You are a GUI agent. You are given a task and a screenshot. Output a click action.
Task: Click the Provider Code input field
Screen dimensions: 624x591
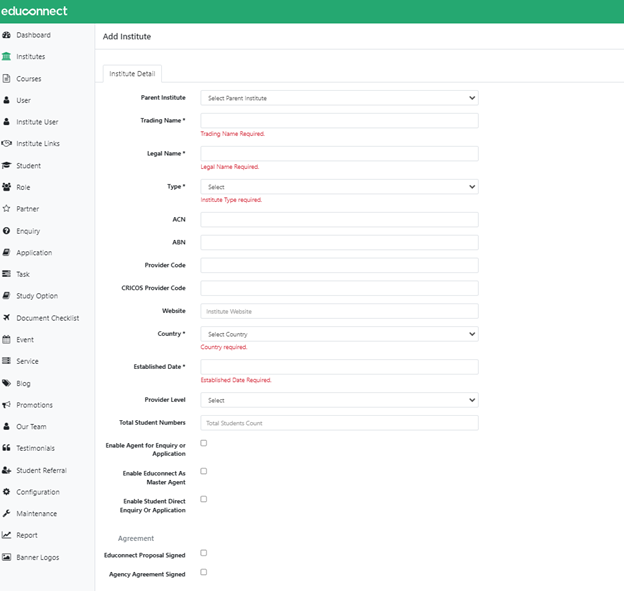[x=339, y=265]
